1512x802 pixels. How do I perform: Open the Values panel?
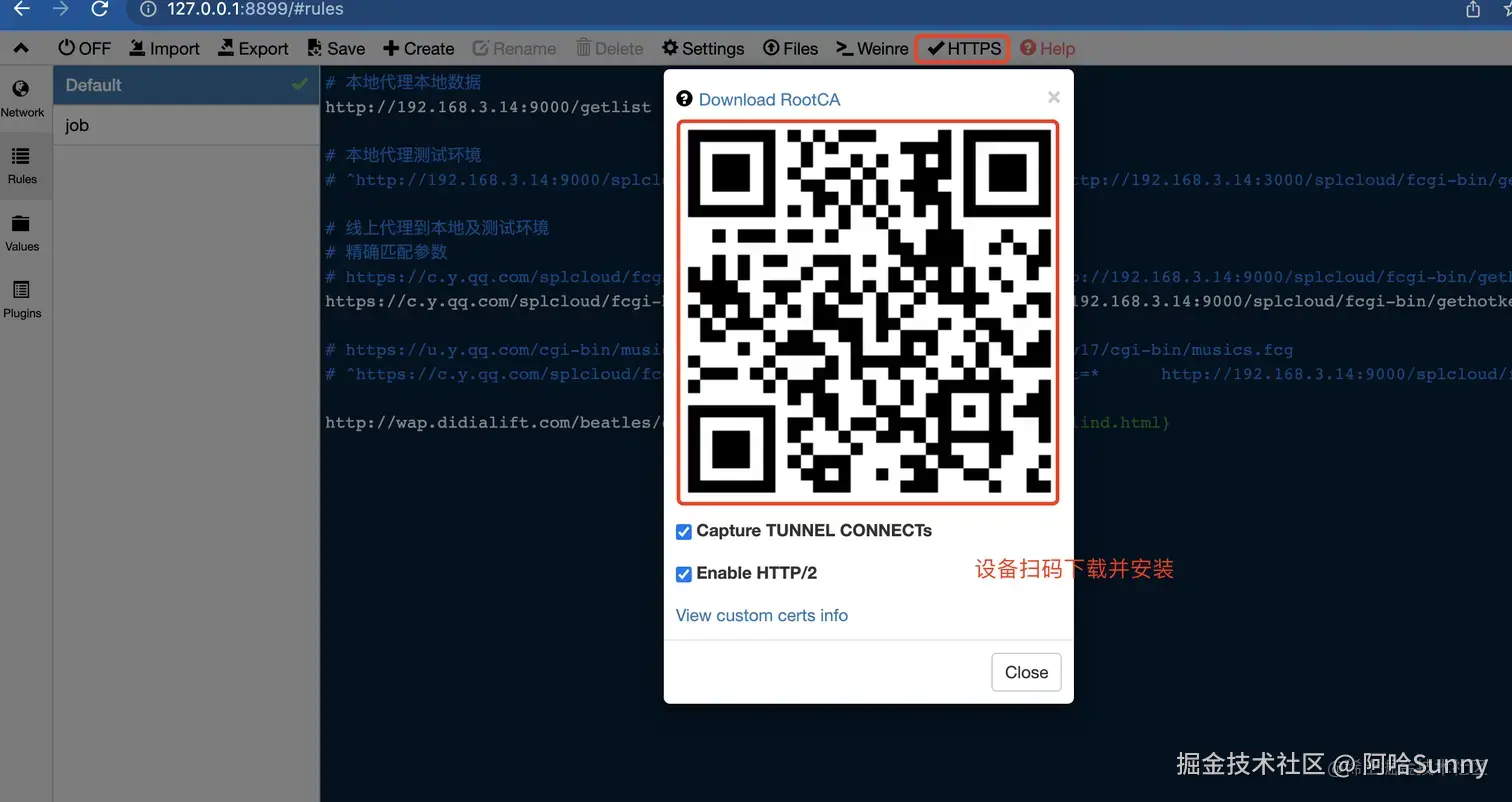22,233
